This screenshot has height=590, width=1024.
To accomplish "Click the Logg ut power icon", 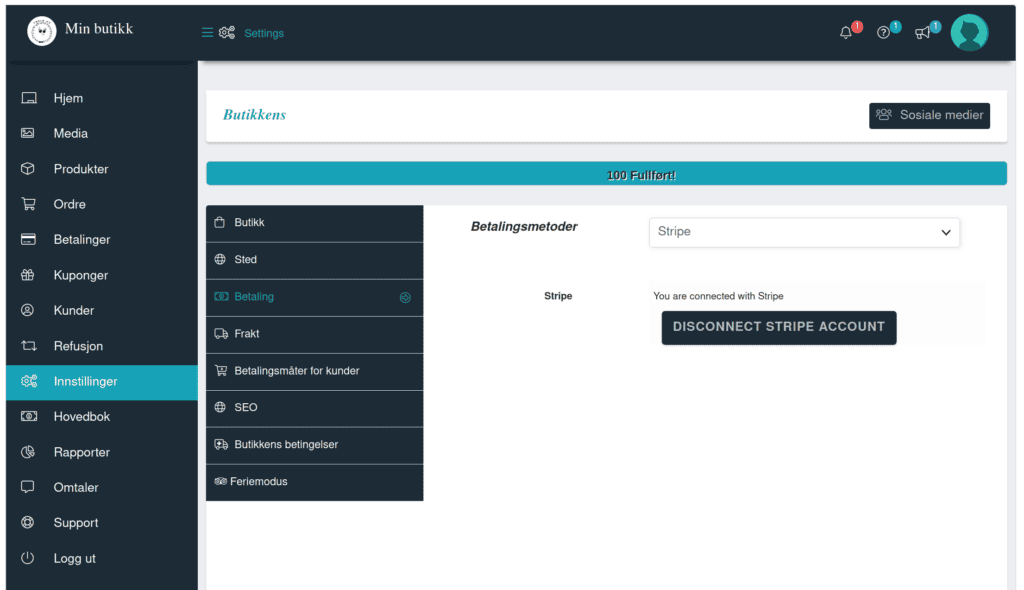I will (27, 558).
